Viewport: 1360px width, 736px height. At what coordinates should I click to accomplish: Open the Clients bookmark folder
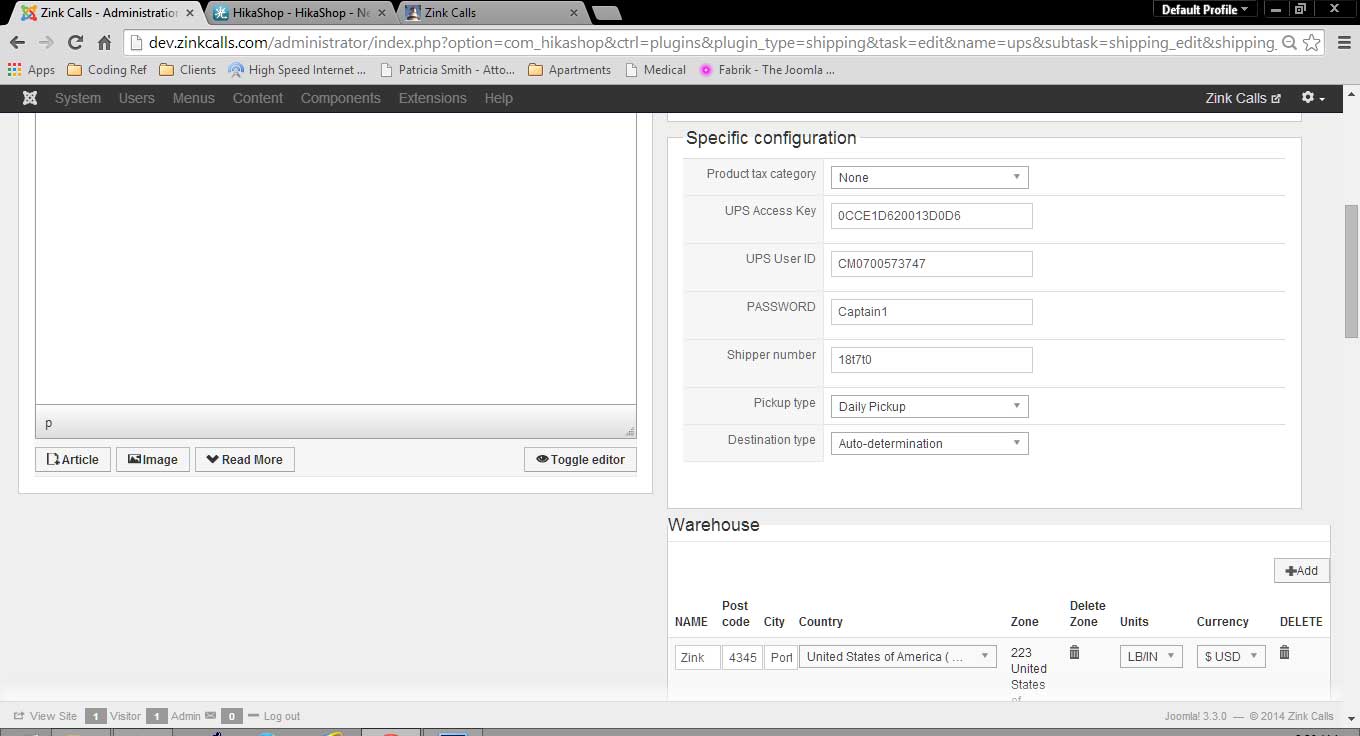(188, 70)
